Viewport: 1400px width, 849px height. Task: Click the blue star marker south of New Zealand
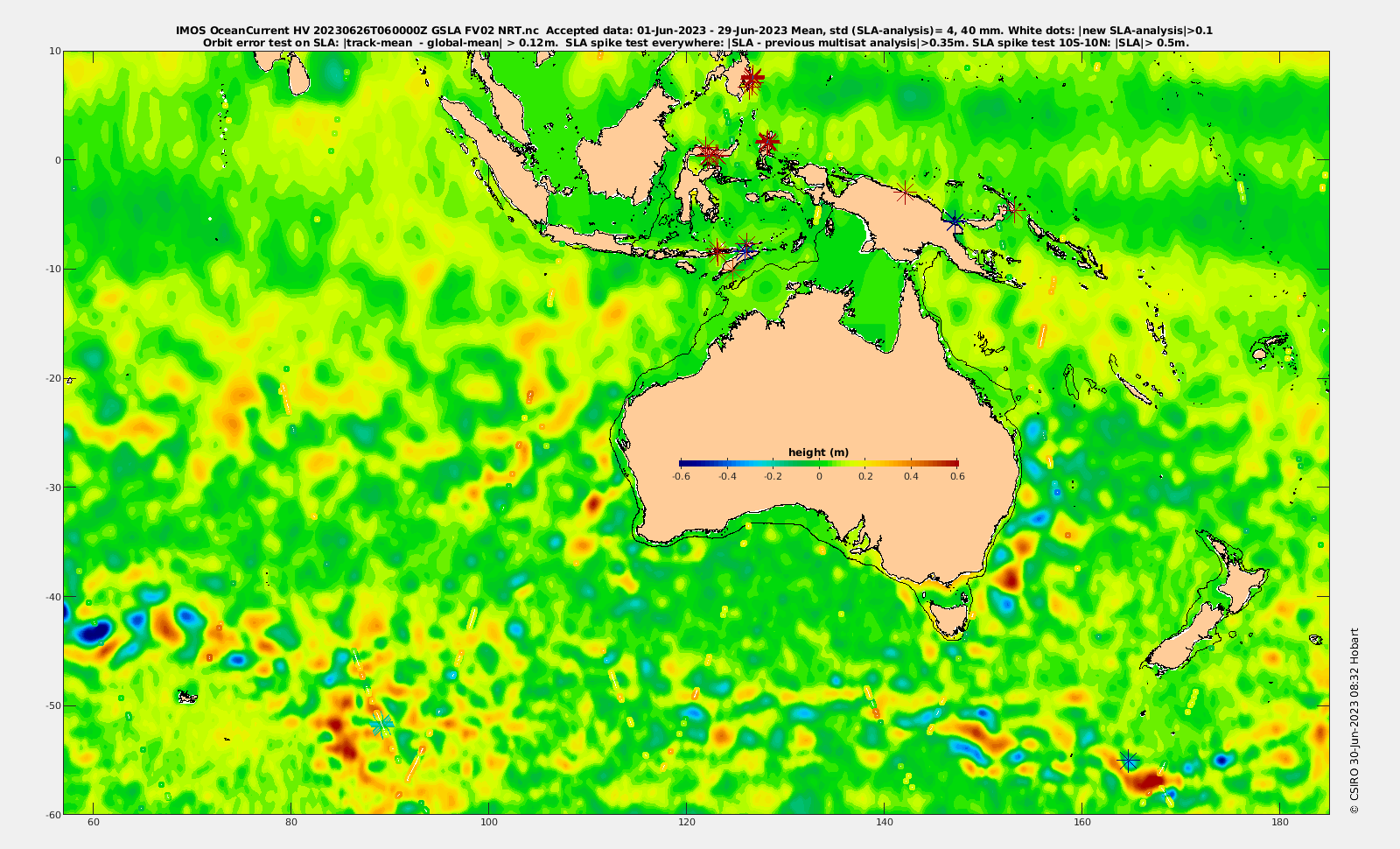[x=1129, y=761]
